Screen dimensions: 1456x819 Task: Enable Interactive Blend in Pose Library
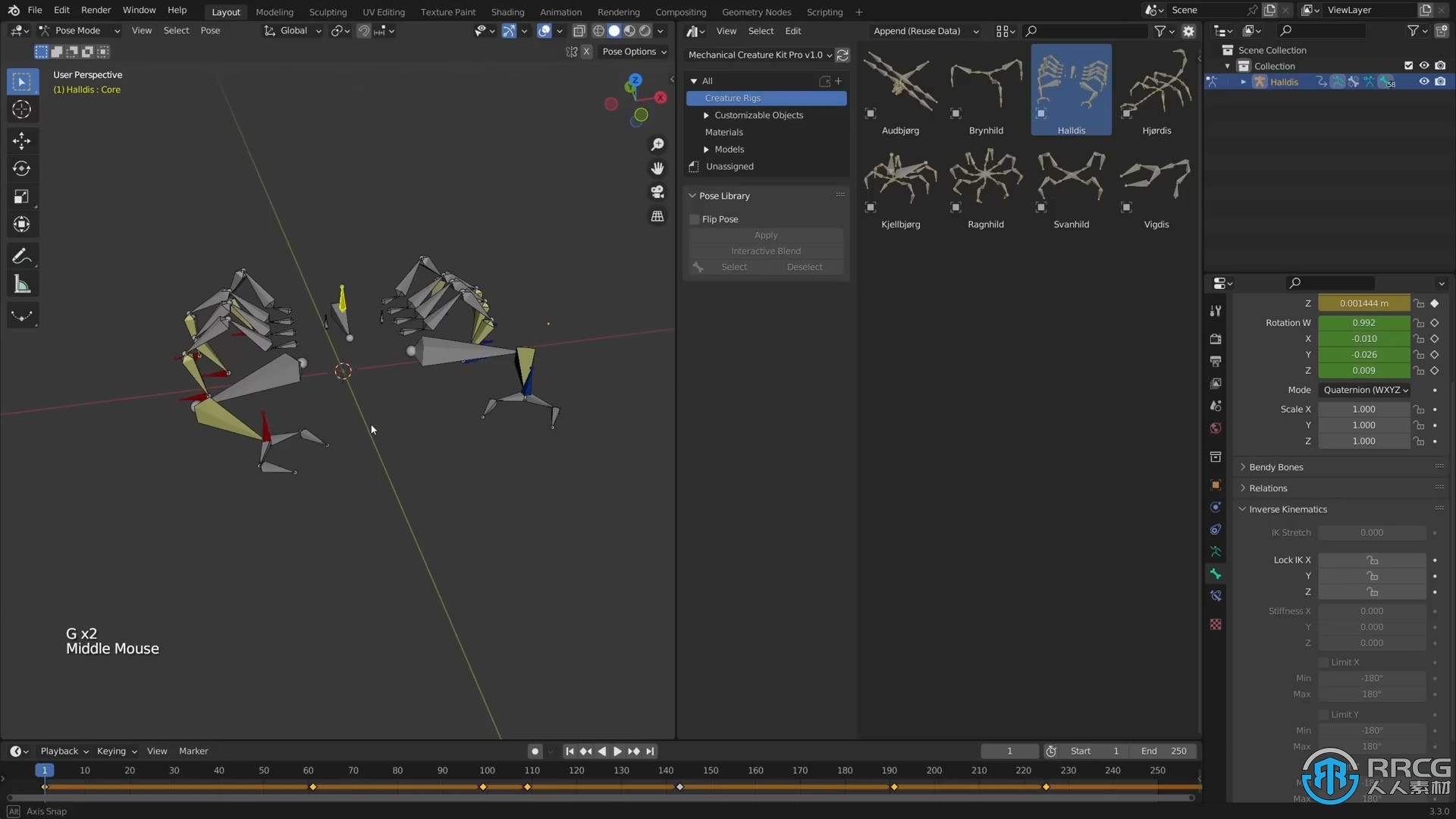(766, 251)
